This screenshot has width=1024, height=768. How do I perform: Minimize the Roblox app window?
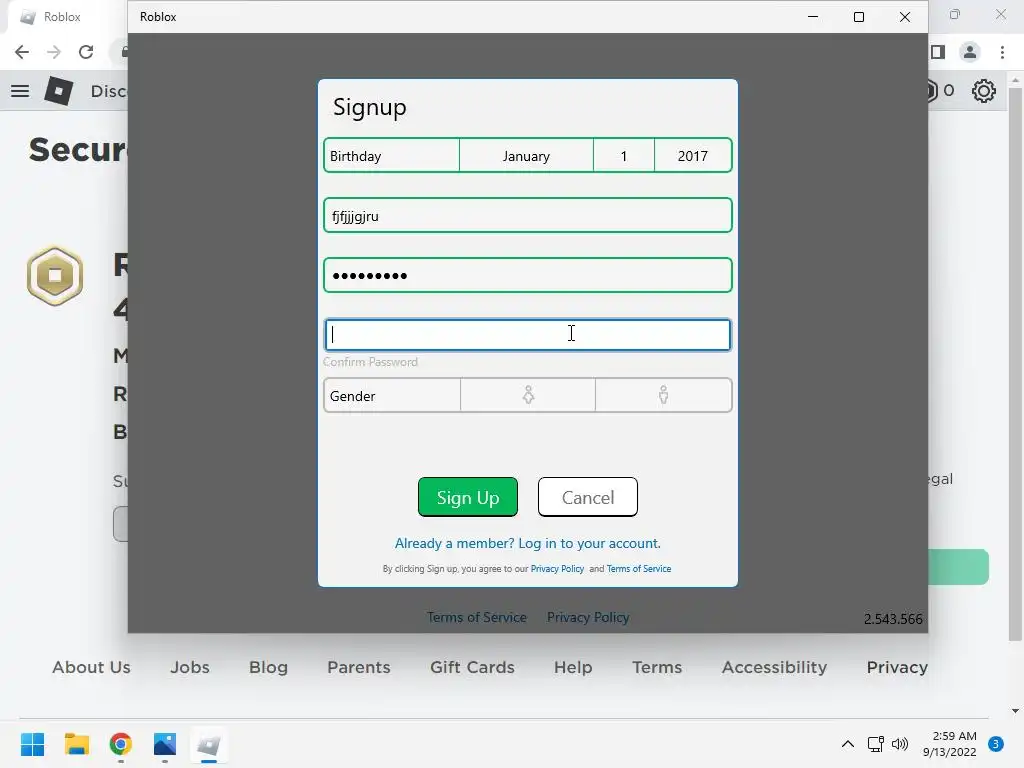813,16
